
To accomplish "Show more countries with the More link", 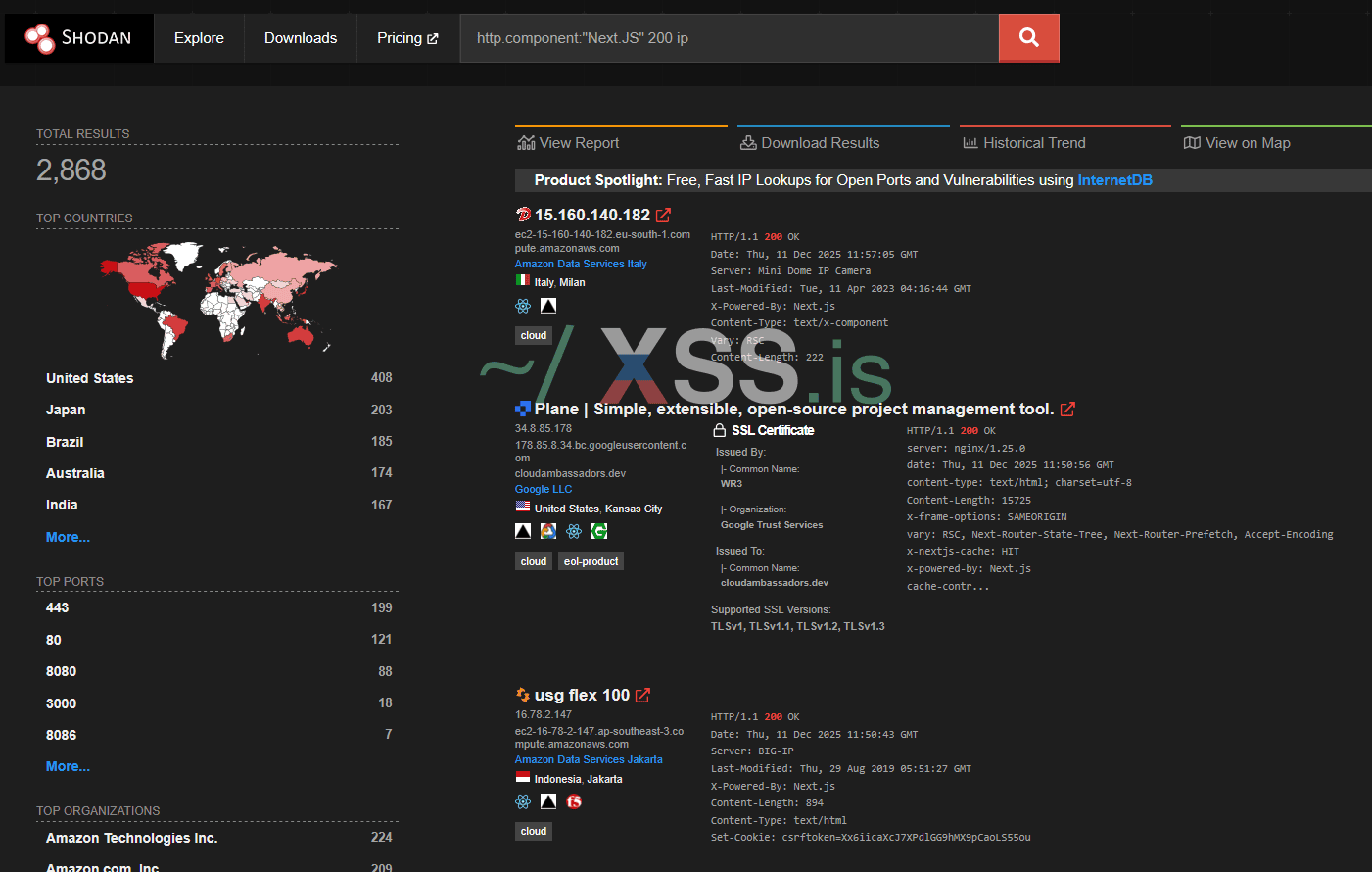I will 68,537.
